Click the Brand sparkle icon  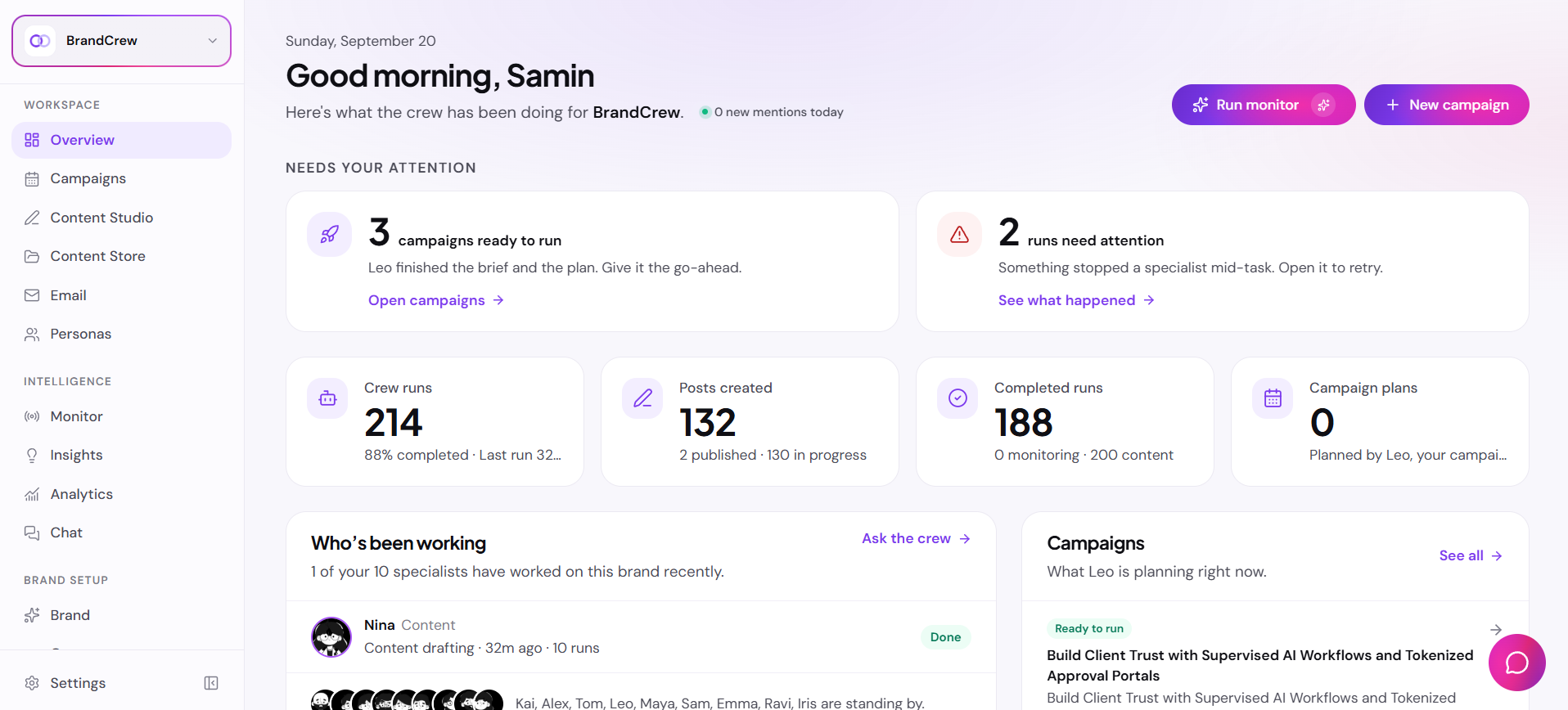(32, 615)
